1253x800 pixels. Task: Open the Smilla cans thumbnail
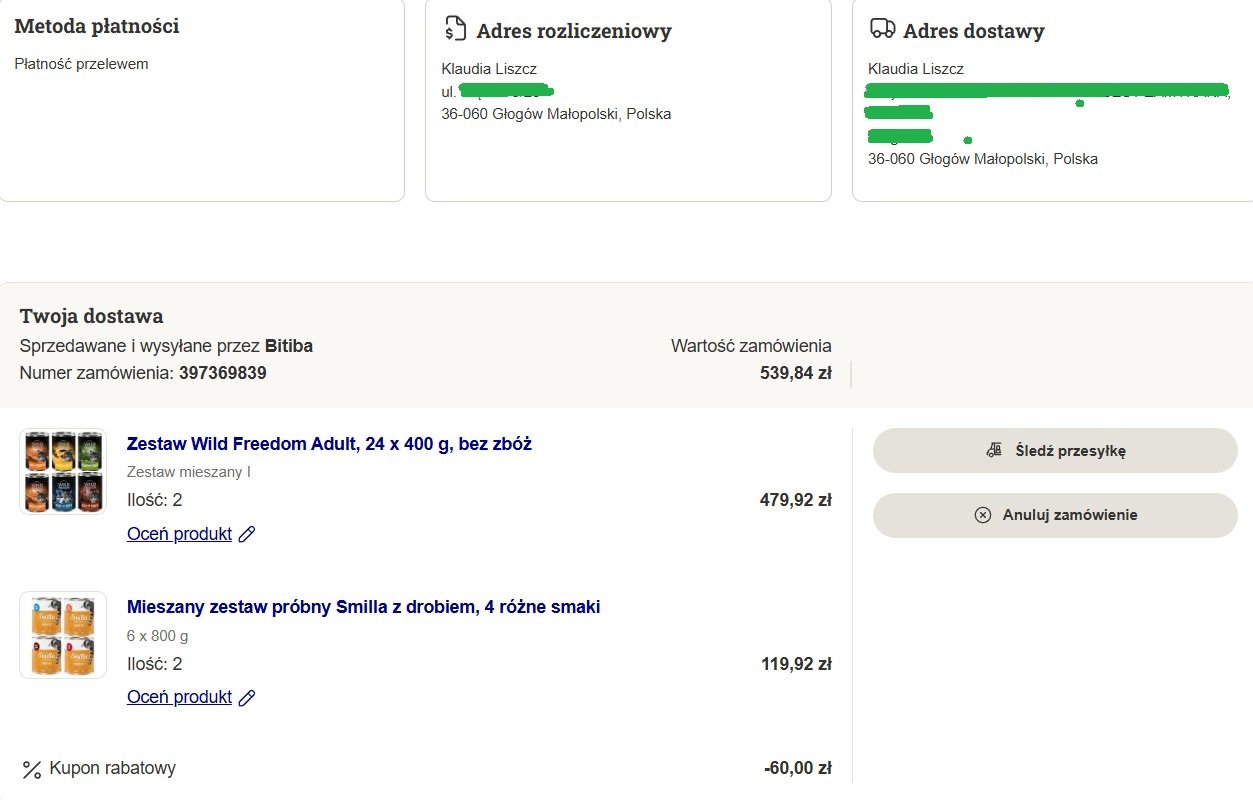pyautogui.click(x=63, y=635)
